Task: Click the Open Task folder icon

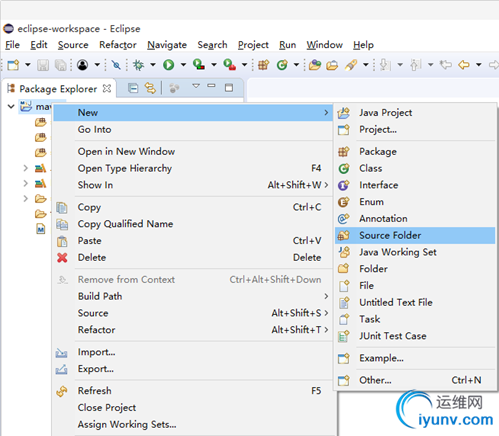Action: click(332, 65)
